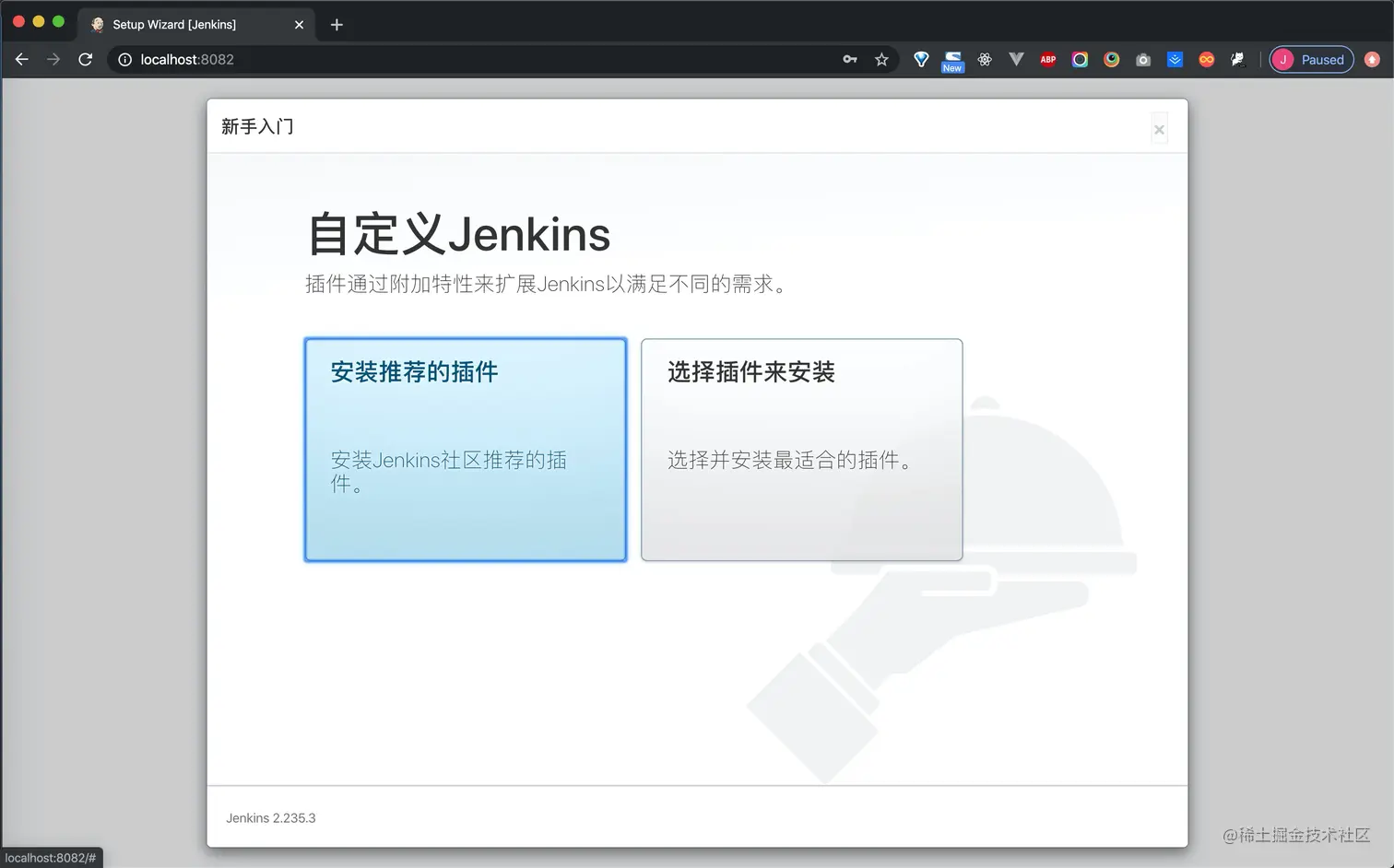Screen dimensions: 1394x868
Task: Open the colorful circle extension
Action: click(x=1112, y=60)
